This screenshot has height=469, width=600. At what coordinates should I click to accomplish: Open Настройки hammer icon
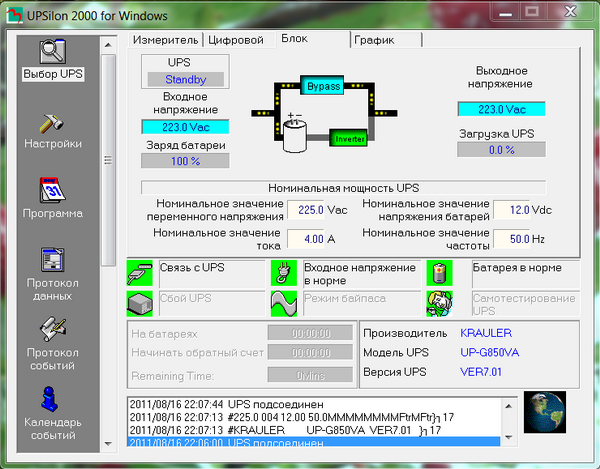pyautogui.click(x=51, y=123)
